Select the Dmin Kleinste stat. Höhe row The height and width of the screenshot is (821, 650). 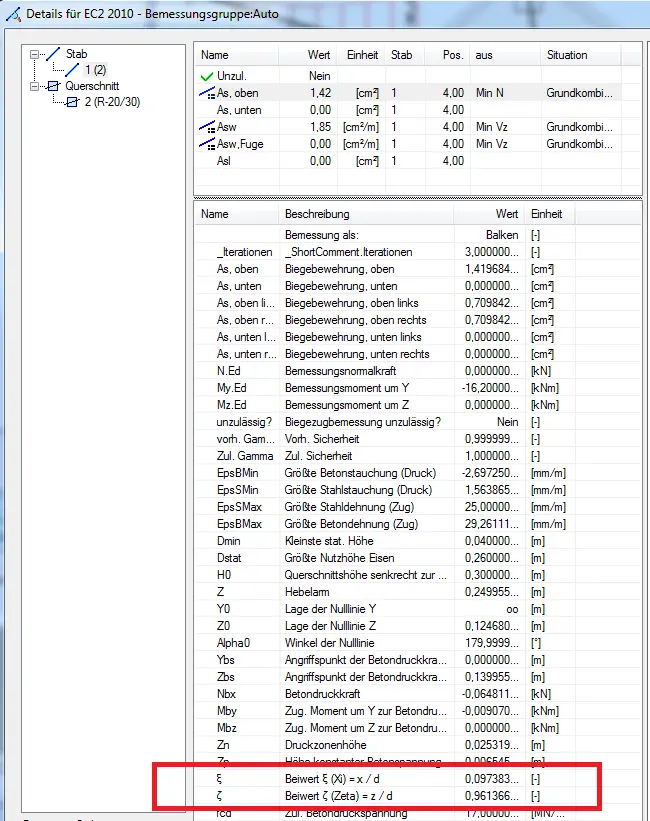[x=385, y=541]
